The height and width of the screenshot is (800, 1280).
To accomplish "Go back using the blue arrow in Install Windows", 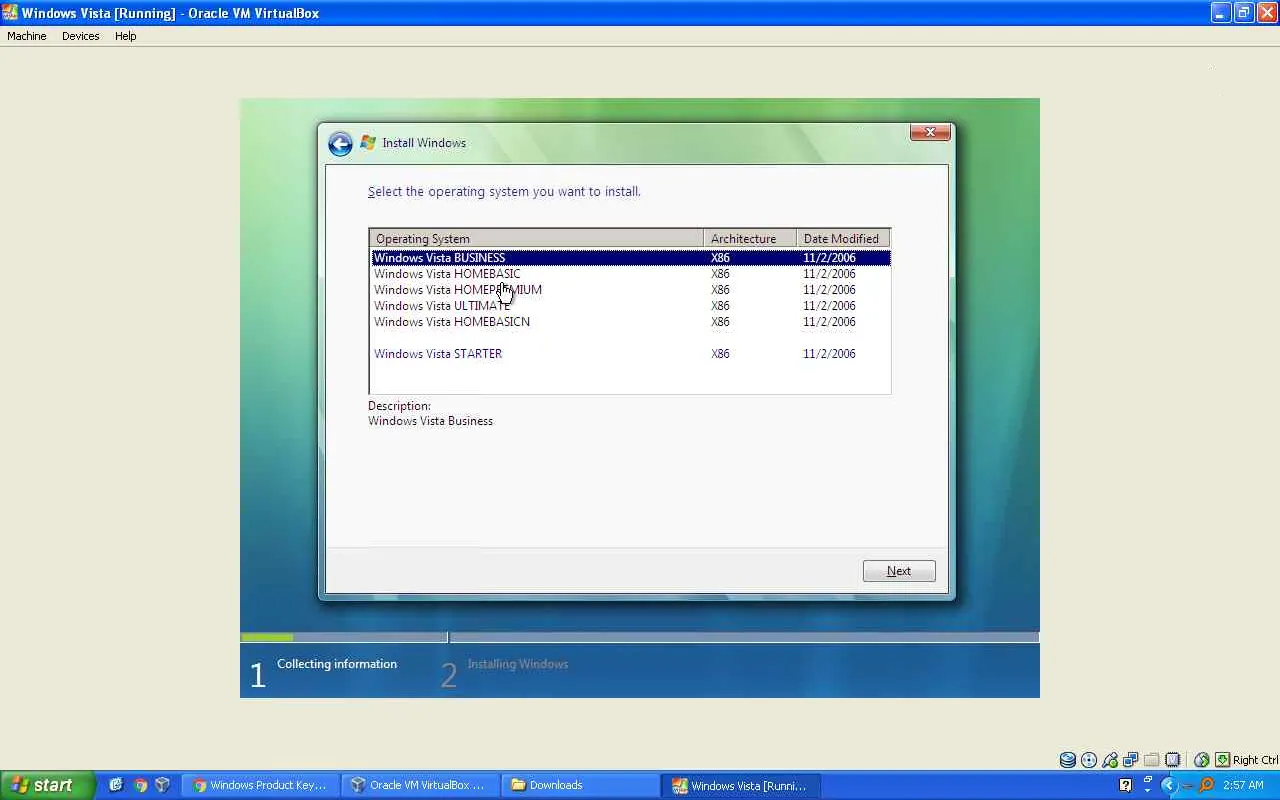I will [340, 144].
